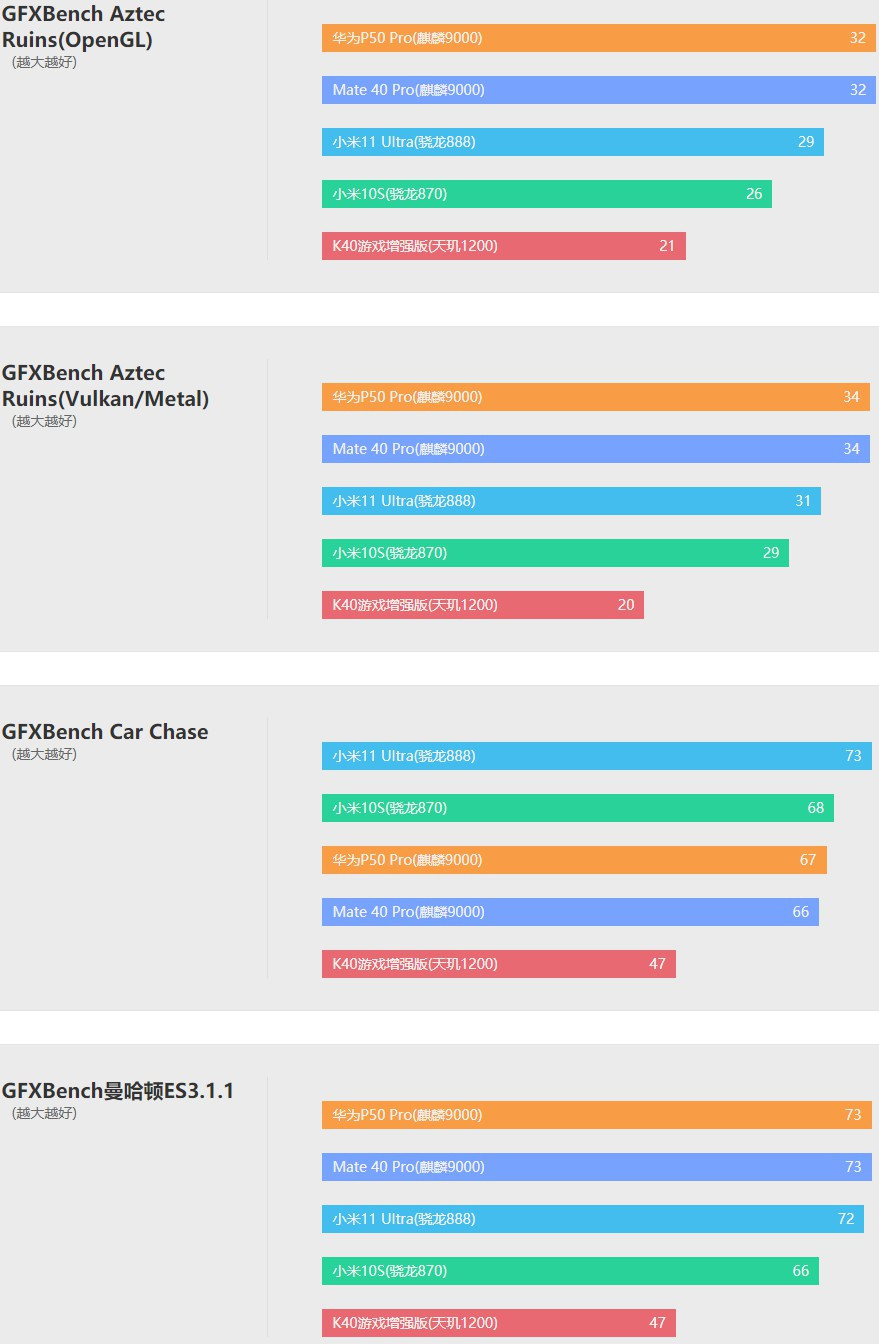The width and height of the screenshot is (879, 1344).
Task: Select 华为P50 Pro bar in 曼哈顿ES3.1.1 chart
Action: [x=597, y=1115]
